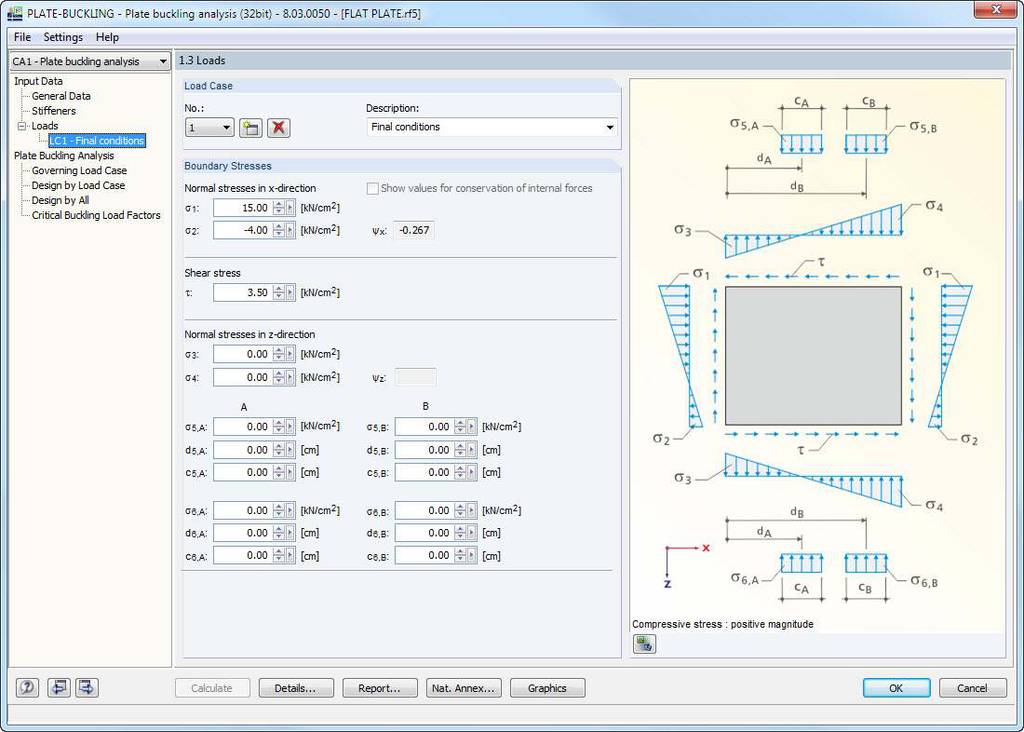
Task: Click the σ6,A input field
Action: coord(242,511)
